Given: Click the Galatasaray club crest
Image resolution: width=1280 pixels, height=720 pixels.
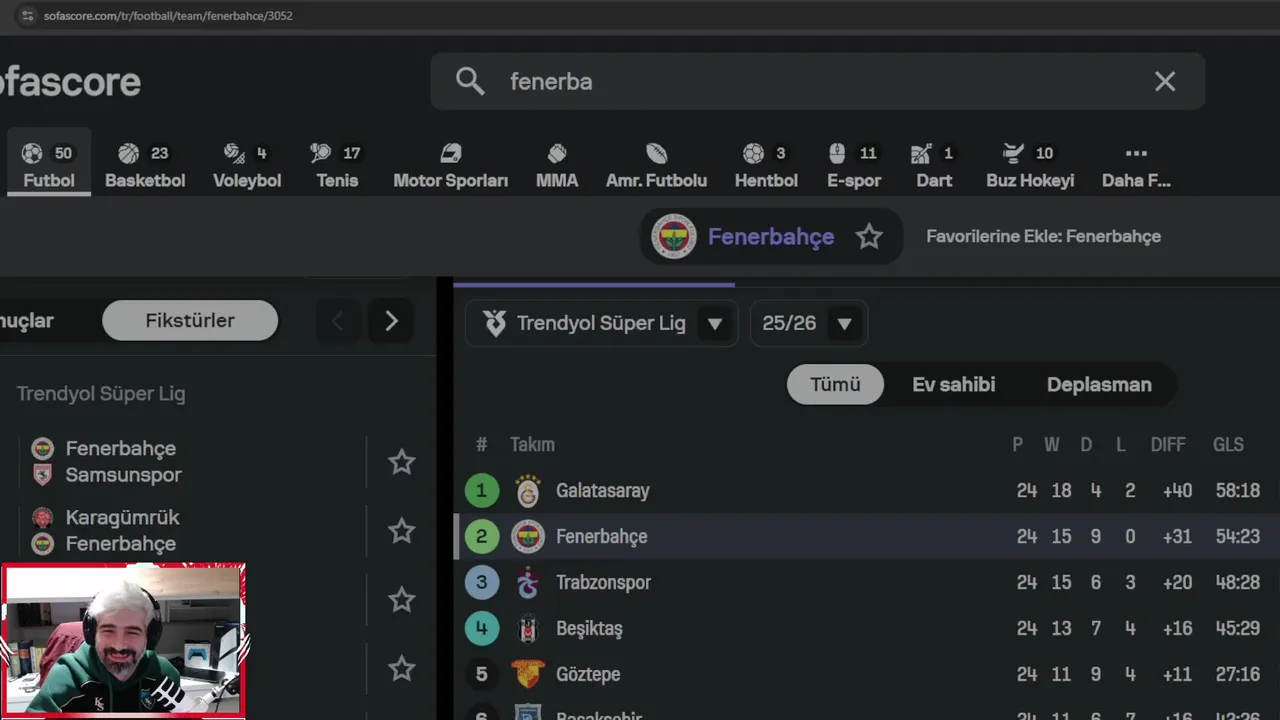Looking at the screenshot, I should (528, 491).
